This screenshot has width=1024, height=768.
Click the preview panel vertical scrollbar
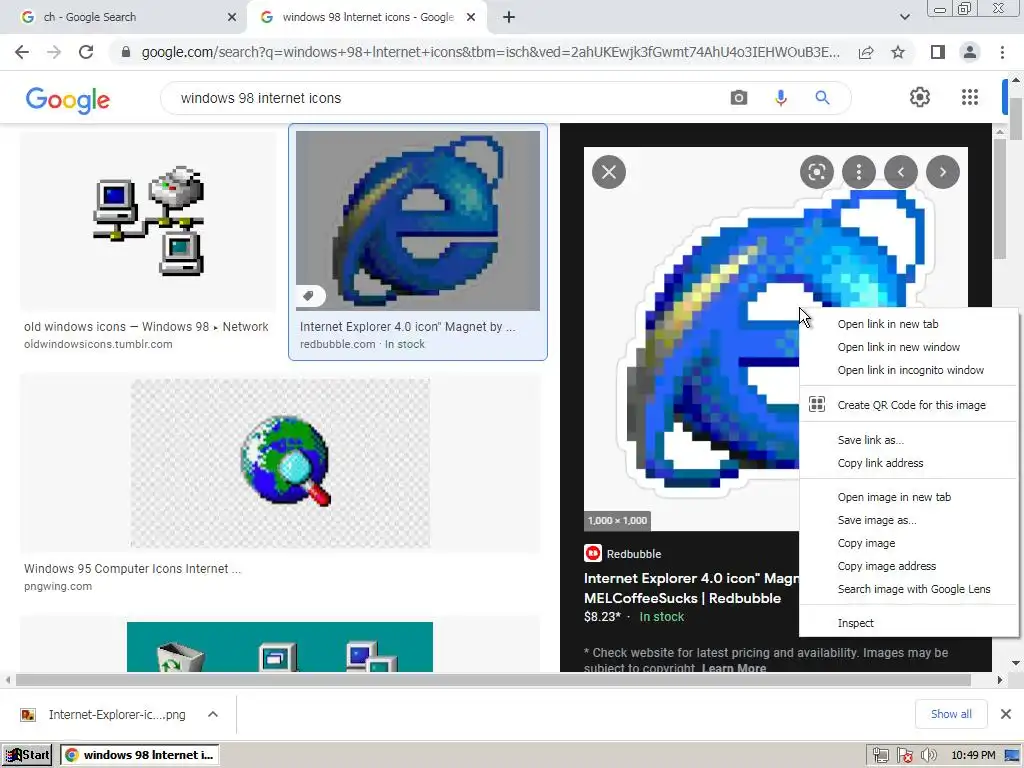point(999,199)
